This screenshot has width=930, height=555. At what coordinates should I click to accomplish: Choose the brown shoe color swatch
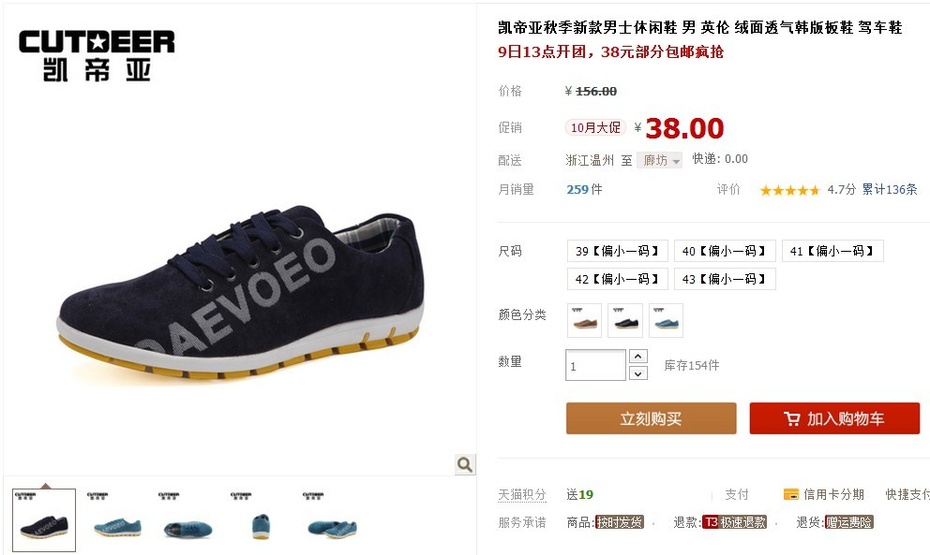[x=584, y=320]
